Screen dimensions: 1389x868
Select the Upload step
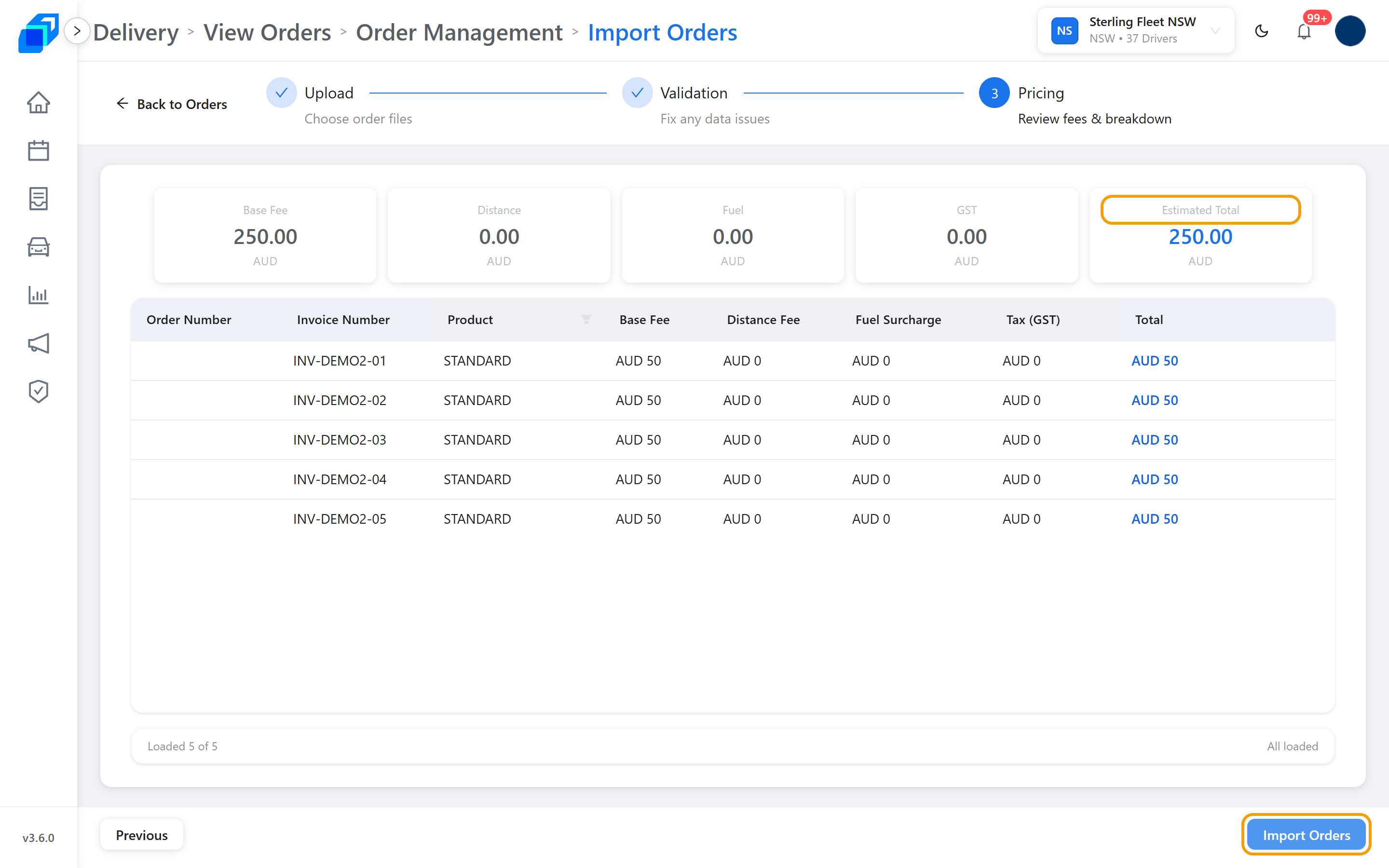[x=329, y=93]
